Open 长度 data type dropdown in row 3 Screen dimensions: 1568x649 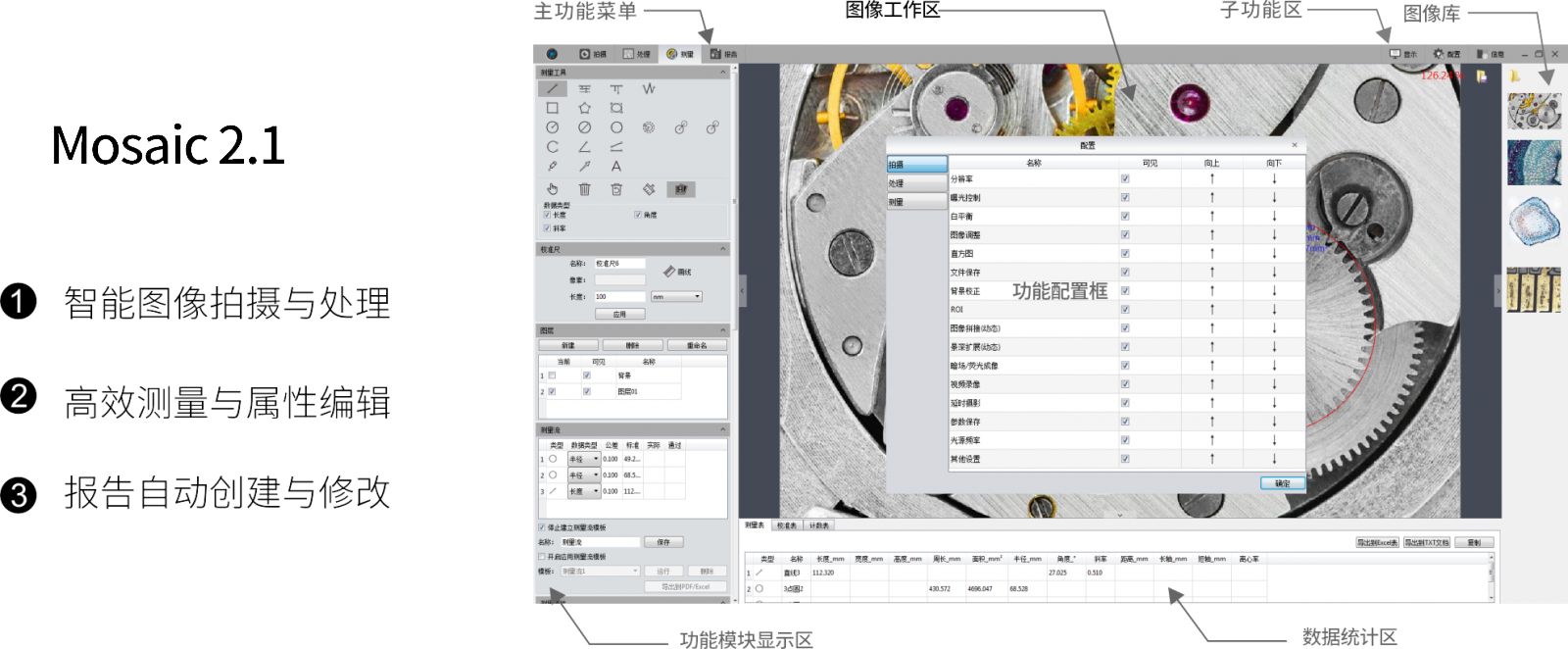click(584, 491)
